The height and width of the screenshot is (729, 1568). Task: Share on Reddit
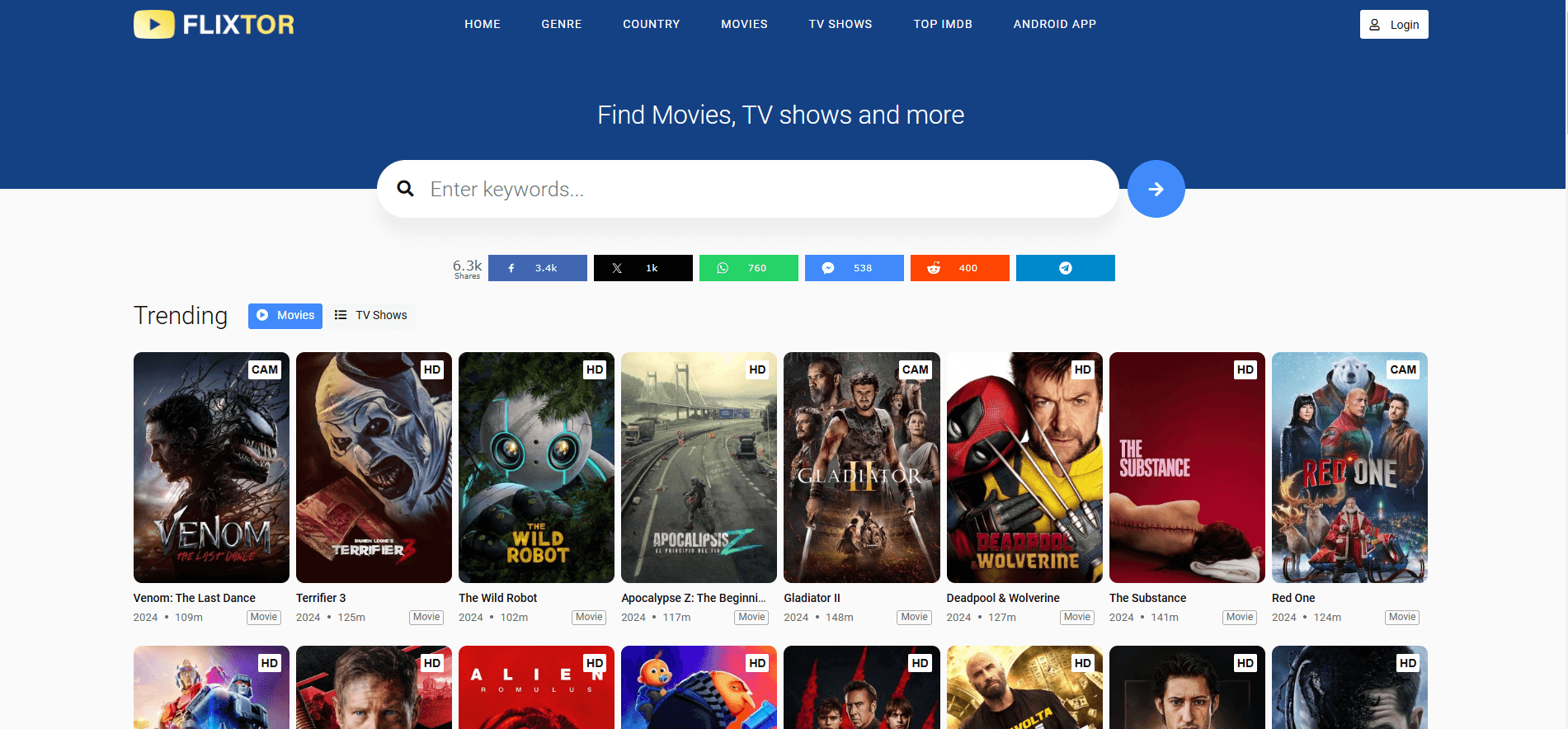coord(960,268)
